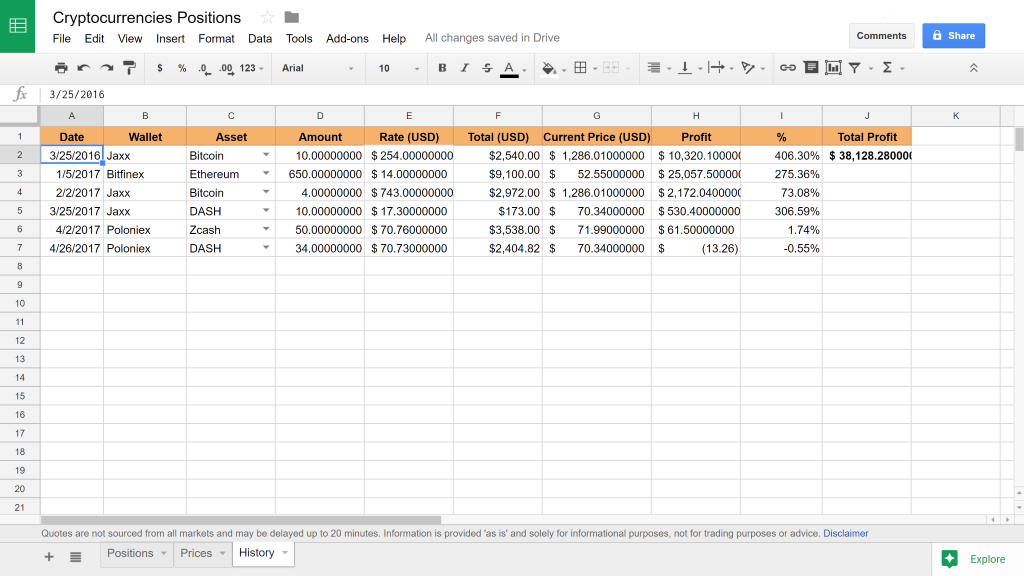Click the filter icon
Image resolution: width=1024 pixels, height=576 pixels.
(854, 68)
